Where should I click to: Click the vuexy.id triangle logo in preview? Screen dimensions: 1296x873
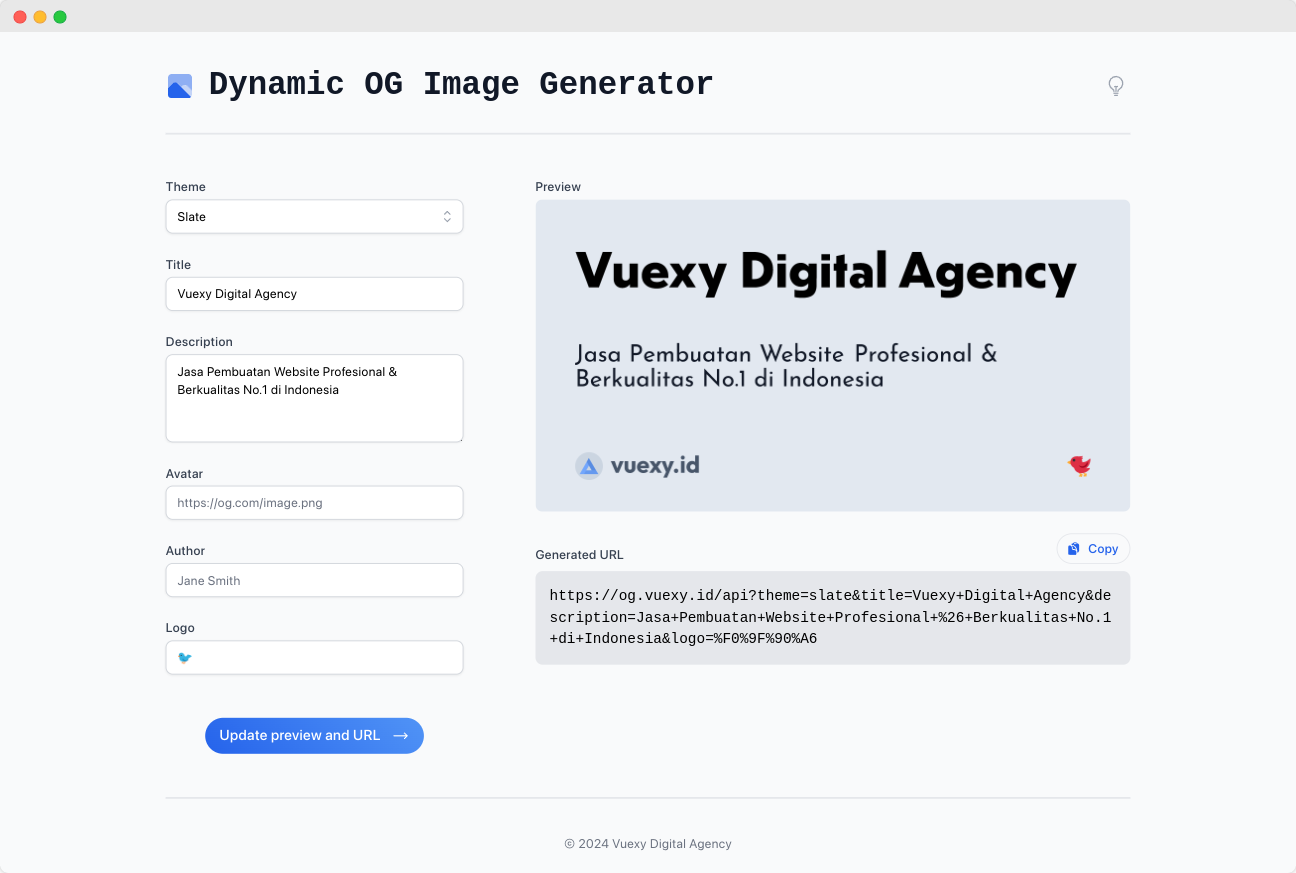pyautogui.click(x=589, y=466)
